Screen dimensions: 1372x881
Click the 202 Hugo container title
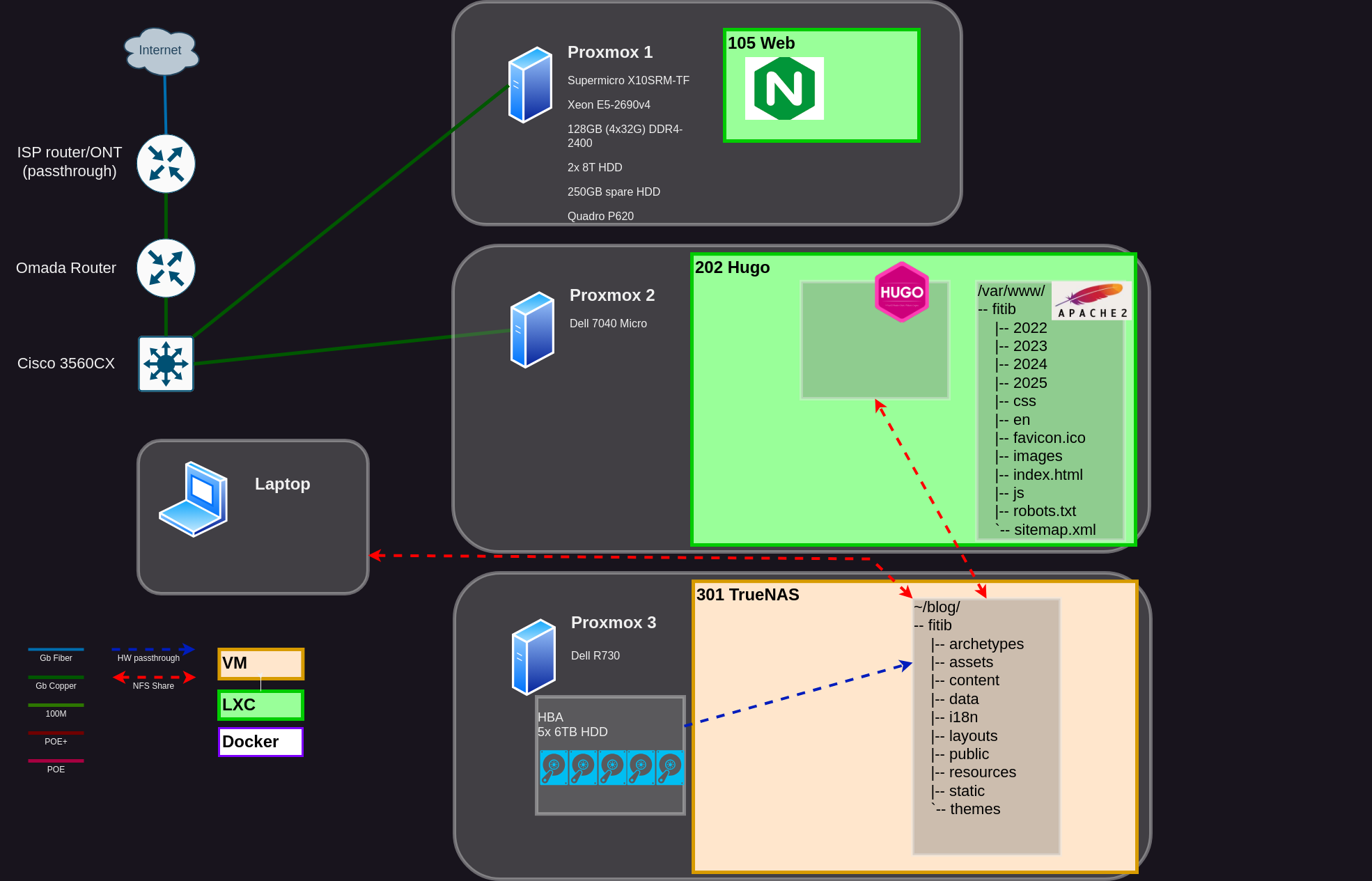click(x=732, y=267)
